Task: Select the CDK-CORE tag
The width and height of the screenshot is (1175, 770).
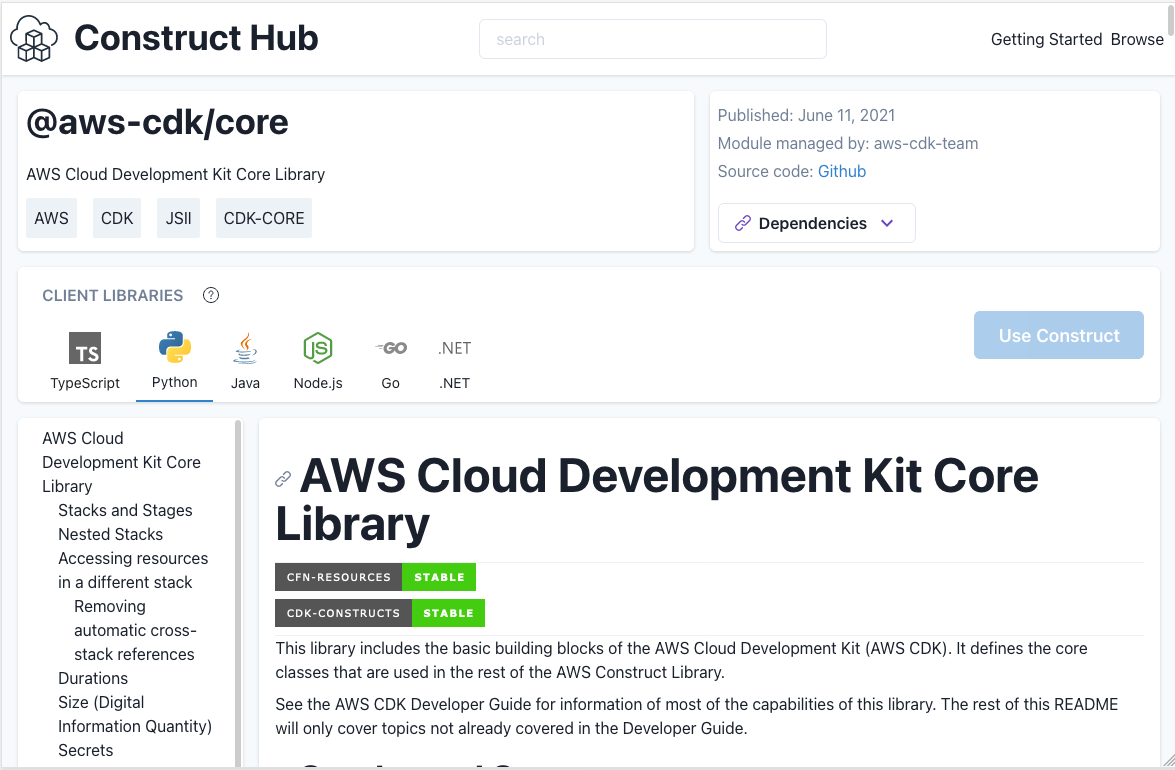Action: point(263,217)
